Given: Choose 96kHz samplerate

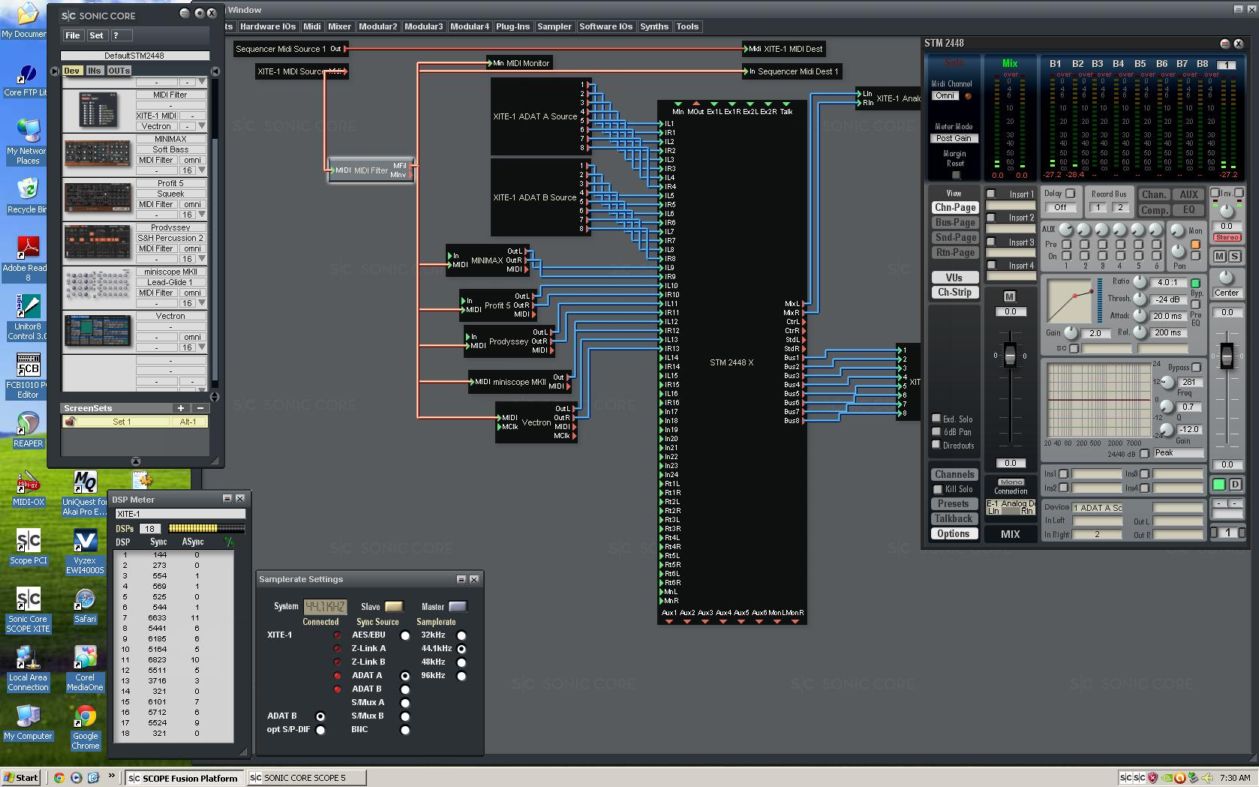Looking at the screenshot, I should point(462,676).
